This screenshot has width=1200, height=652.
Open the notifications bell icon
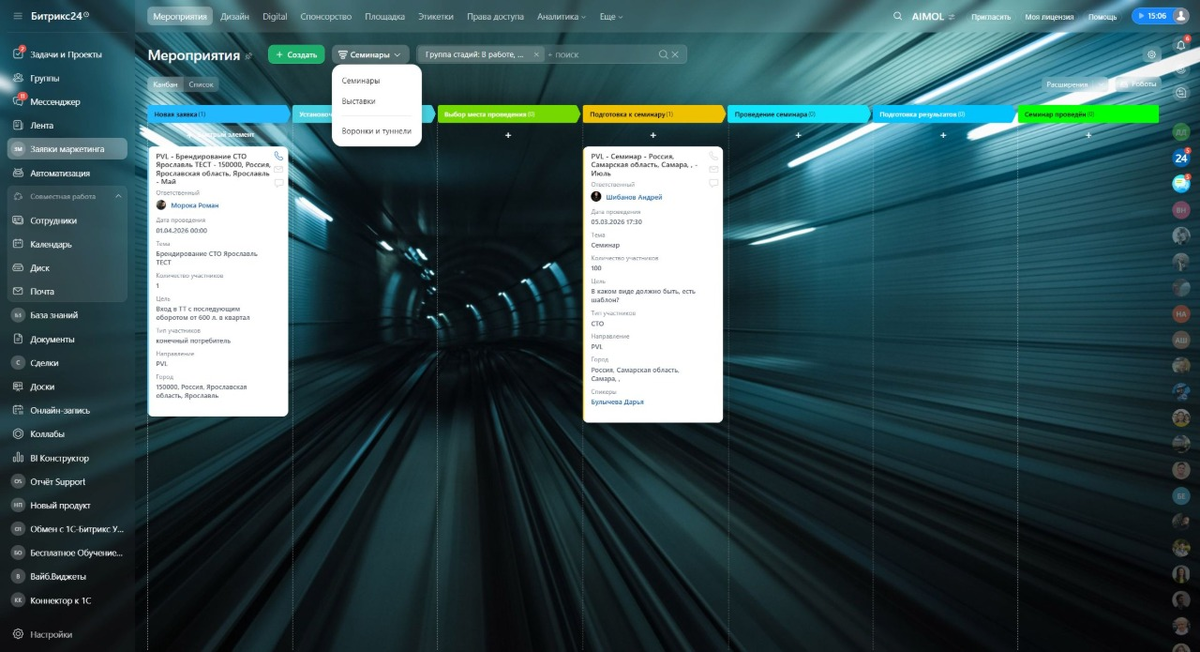coord(1181,46)
